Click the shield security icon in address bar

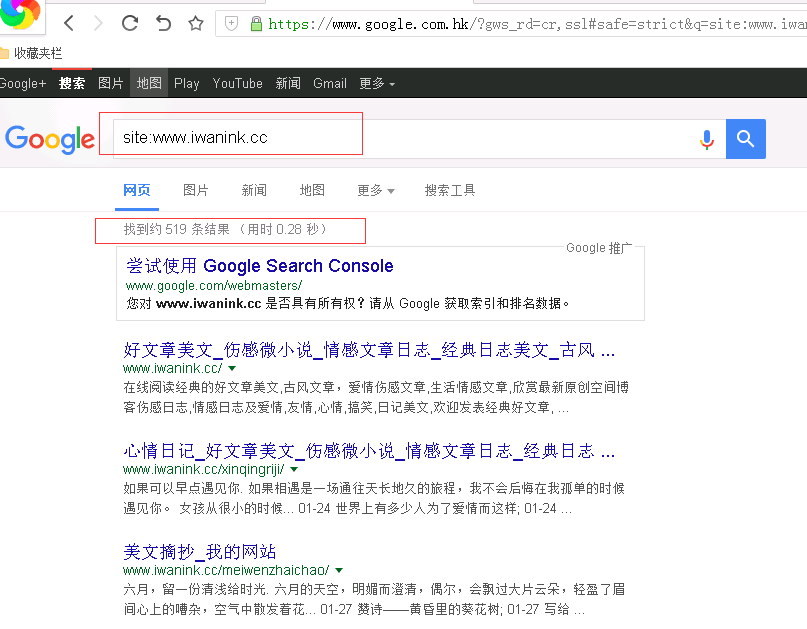pyautogui.click(x=232, y=23)
